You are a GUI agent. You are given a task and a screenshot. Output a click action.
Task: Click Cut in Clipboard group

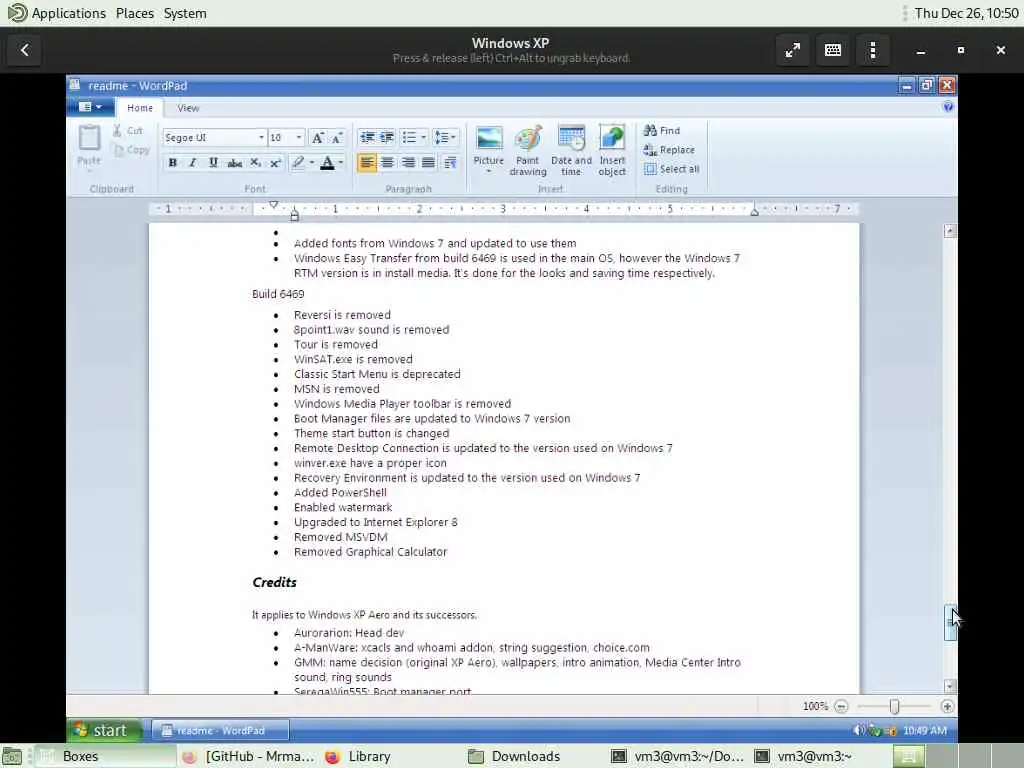point(127,131)
